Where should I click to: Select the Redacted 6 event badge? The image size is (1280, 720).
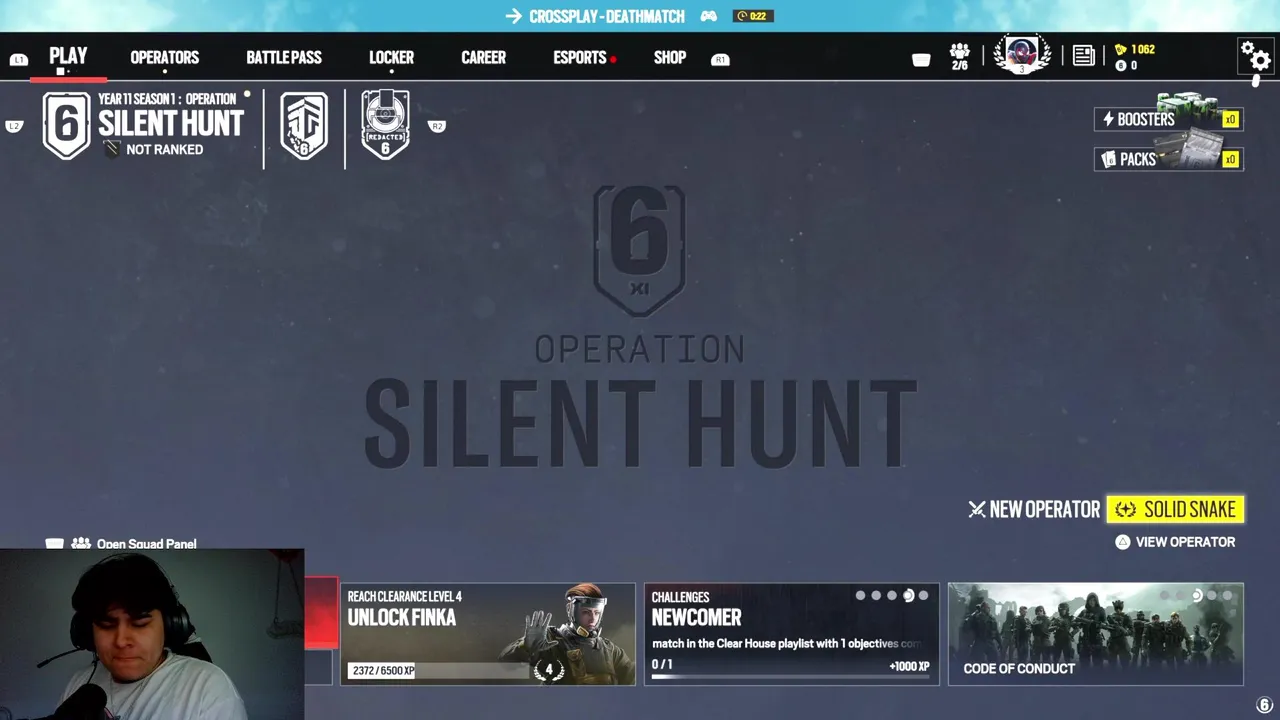(x=385, y=125)
